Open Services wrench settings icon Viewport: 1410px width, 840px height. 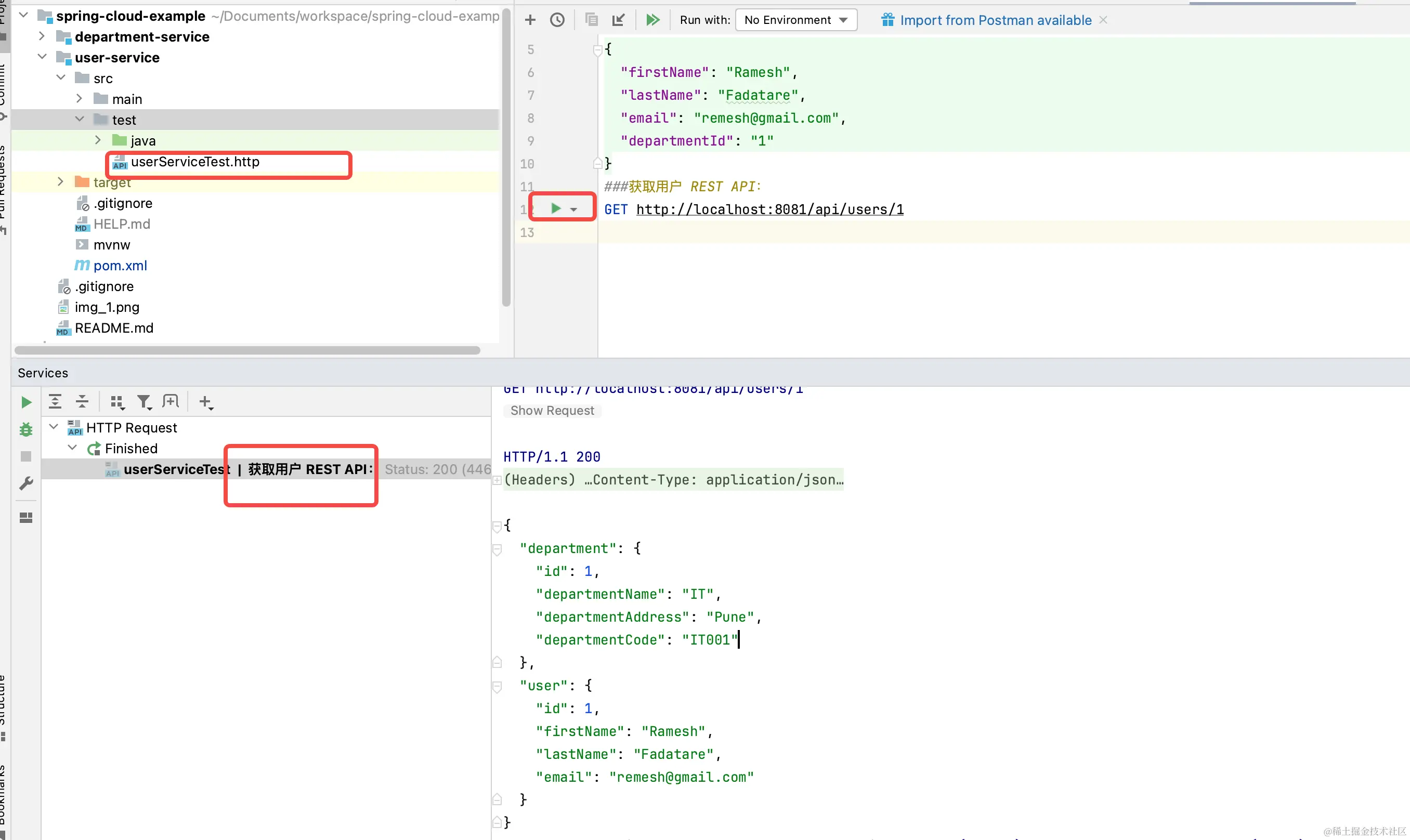[26, 483]
